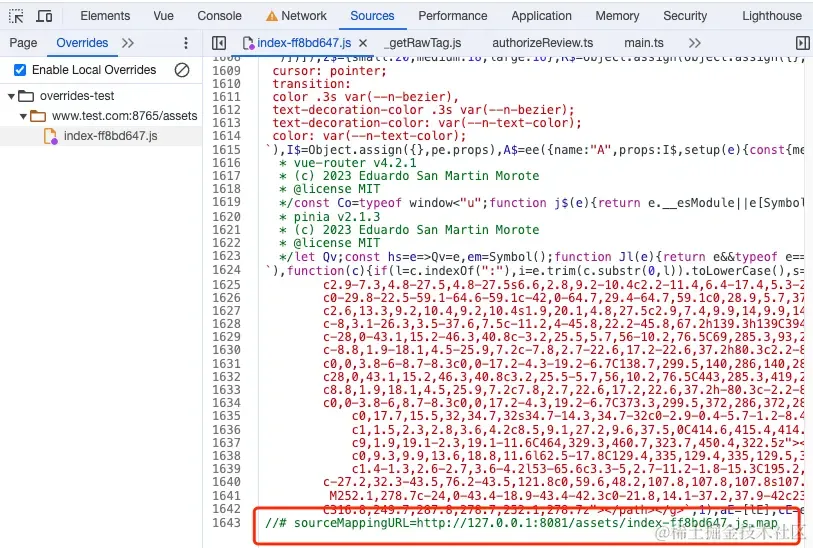Open the Elements panel tab
This screenshot has width=813, height=548.
105,16
